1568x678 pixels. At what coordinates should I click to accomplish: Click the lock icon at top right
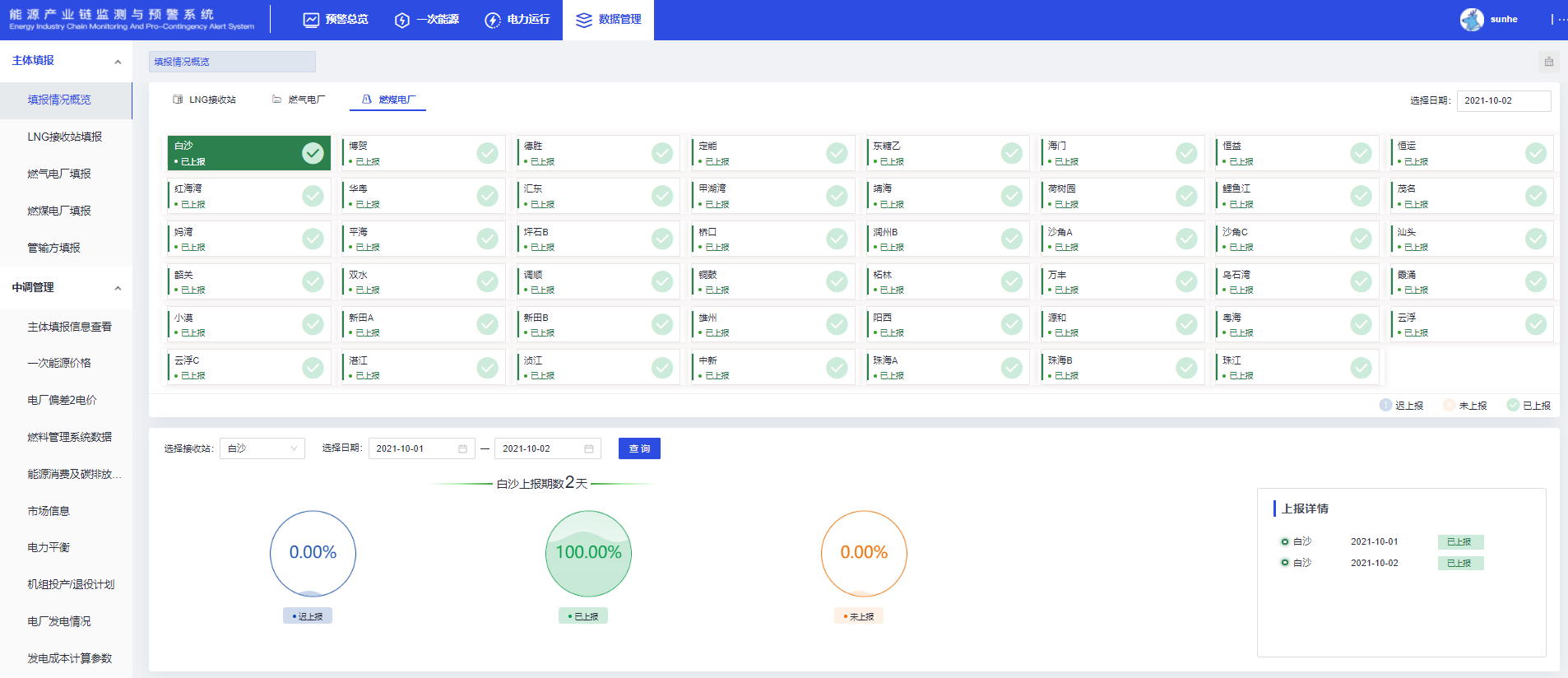pyautogui.click(x=1548, y=62)
